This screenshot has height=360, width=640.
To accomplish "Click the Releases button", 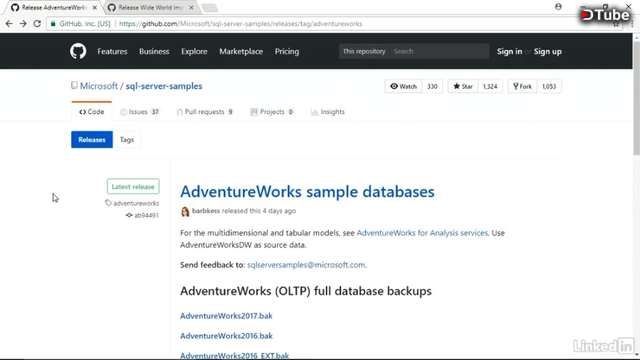I will coord(92,140).
